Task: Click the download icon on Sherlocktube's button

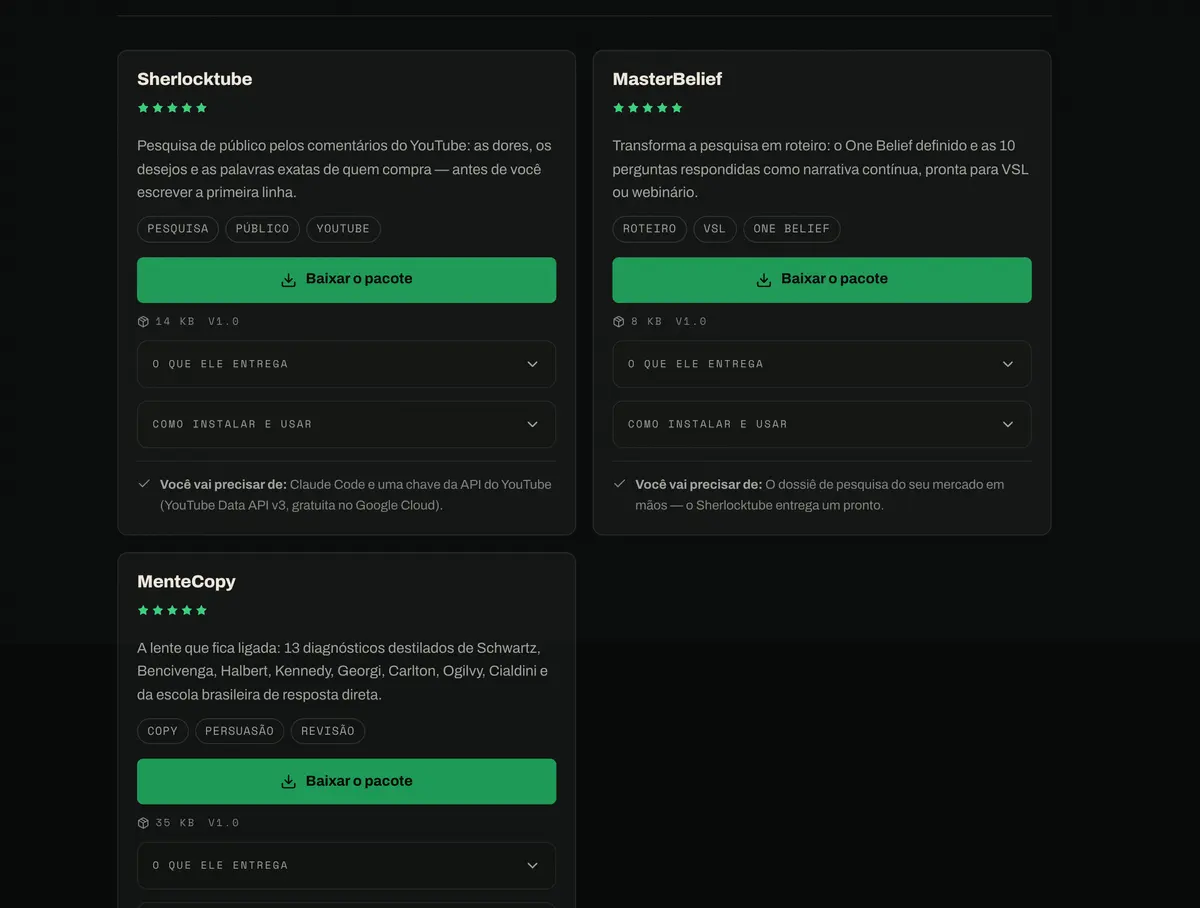Action: 288,280
